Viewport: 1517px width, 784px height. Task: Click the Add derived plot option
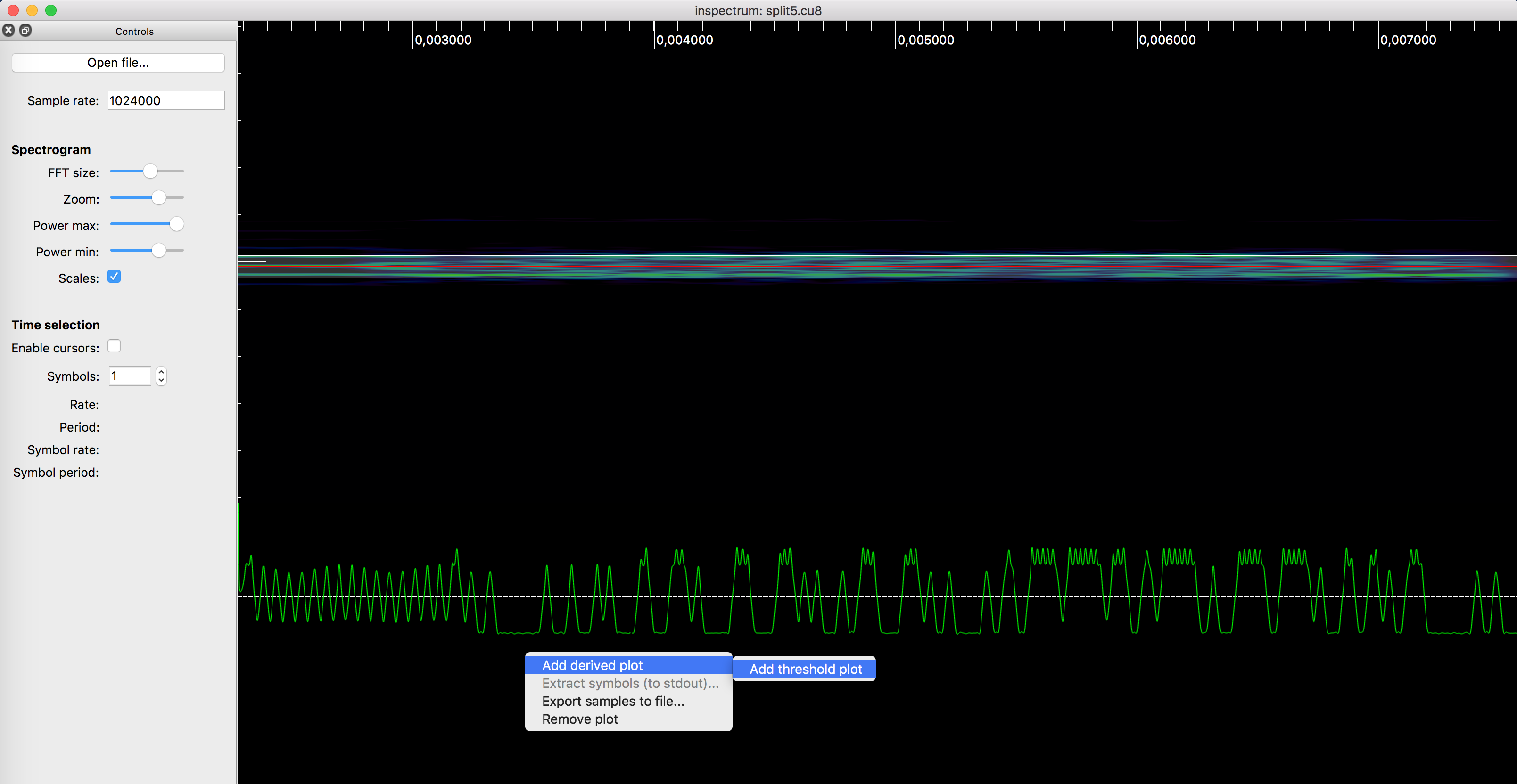[x=591, y=665]
